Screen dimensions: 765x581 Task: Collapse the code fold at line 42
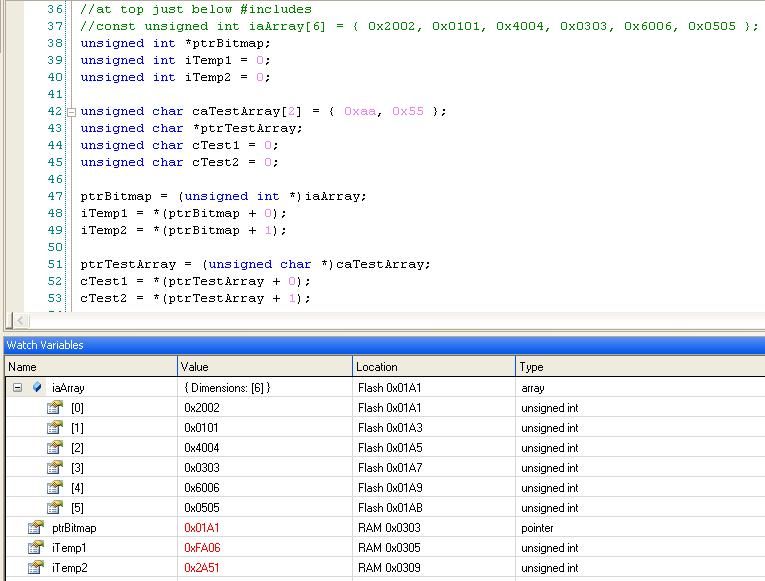72,112
